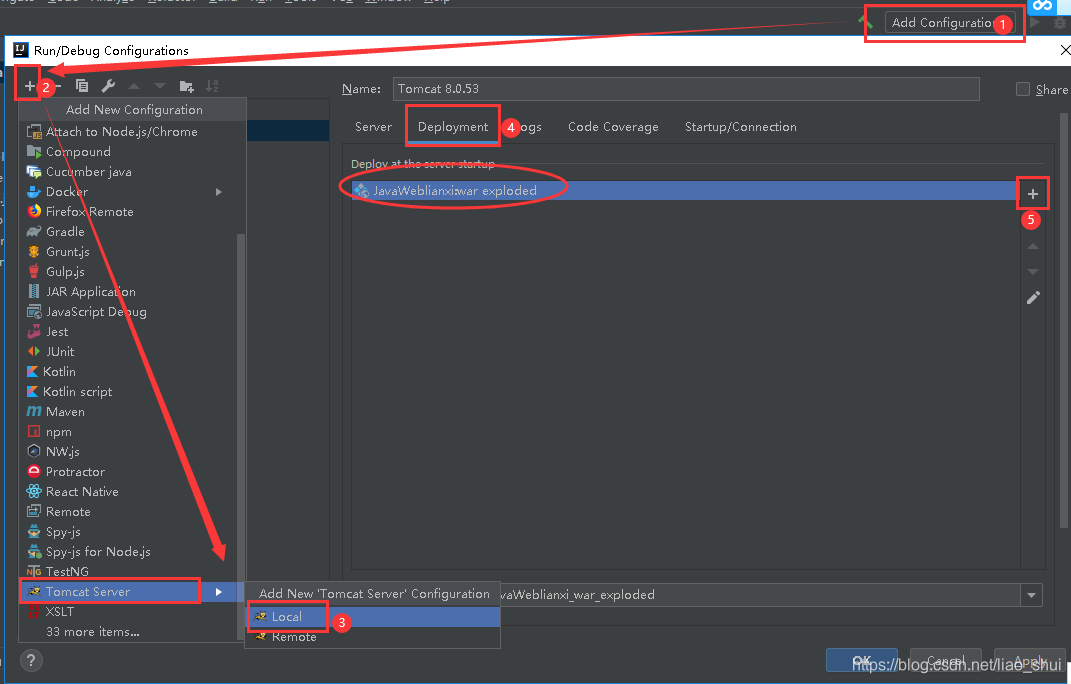Open the Code Coverage tab
The image size is (1071, 684).
point(613,127)
